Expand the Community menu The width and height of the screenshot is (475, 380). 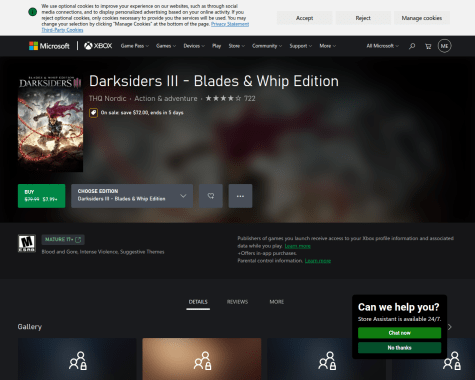click(267, 46)
